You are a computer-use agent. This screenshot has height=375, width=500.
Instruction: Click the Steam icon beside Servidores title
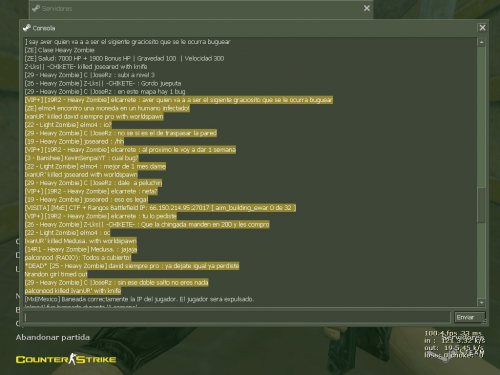click(36, 8)
